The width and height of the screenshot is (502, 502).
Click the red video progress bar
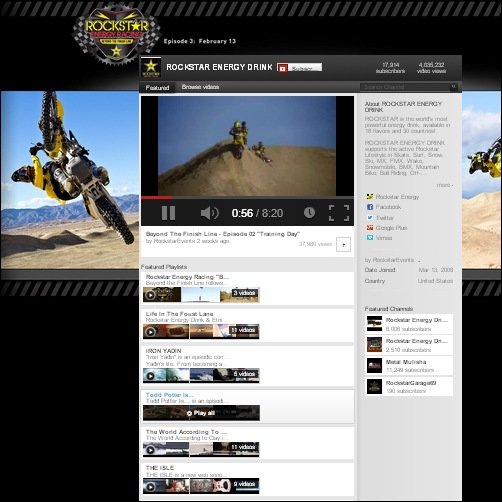(x=157, y=198)
